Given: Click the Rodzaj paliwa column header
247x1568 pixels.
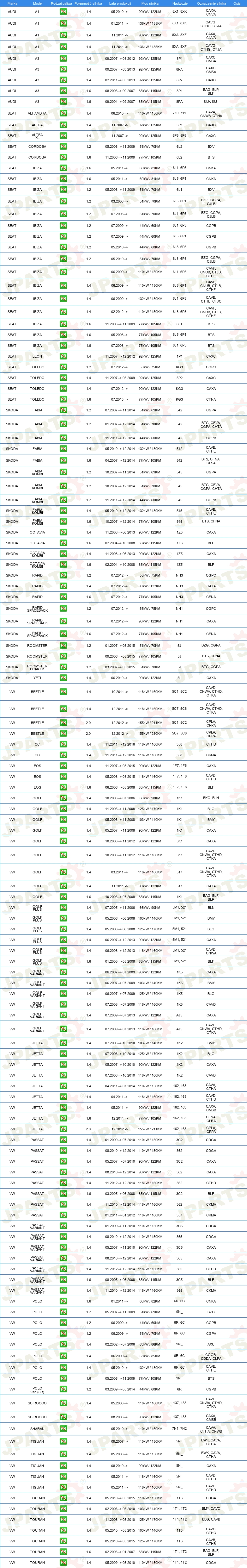Looking at the screenshot, I should point(62,4).
